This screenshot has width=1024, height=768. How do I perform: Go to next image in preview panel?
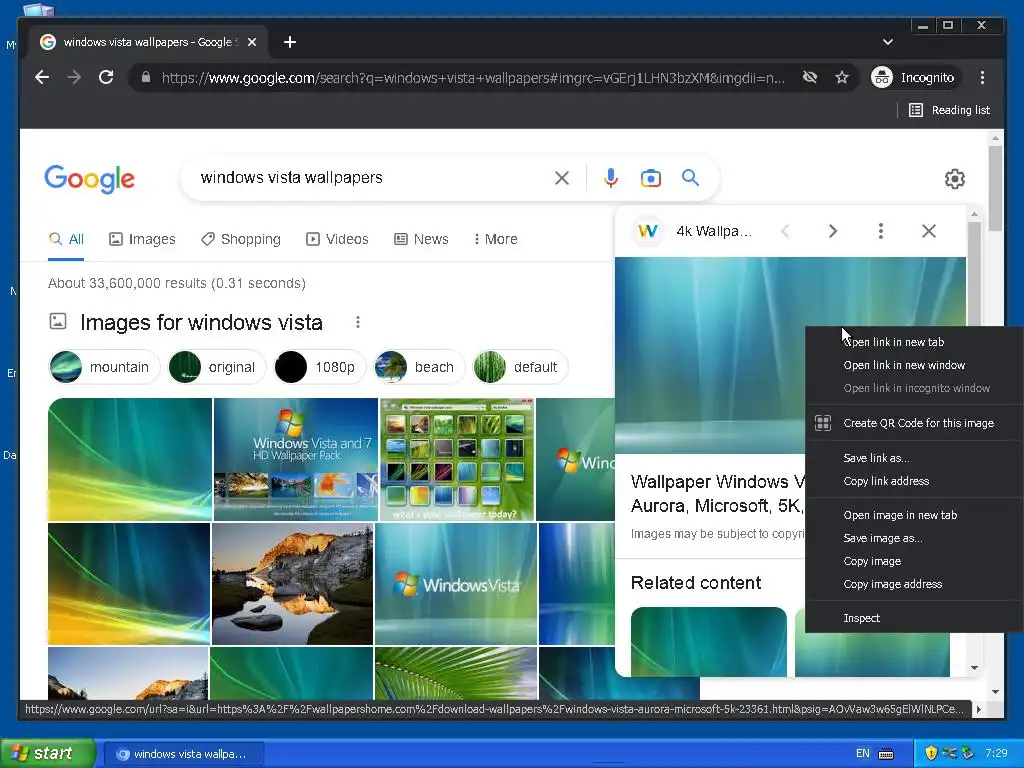point(832,231)
